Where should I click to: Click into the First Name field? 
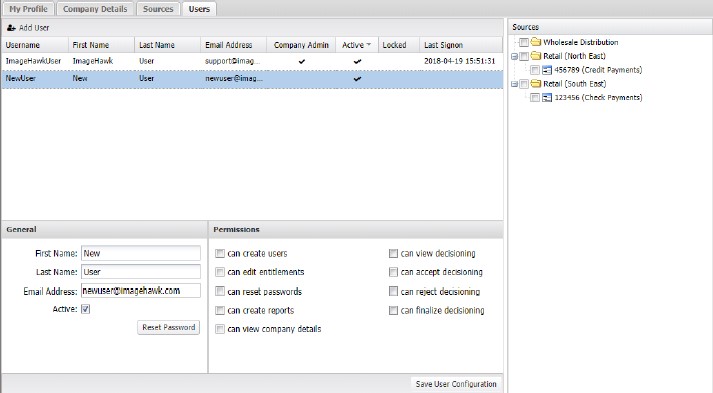click(141, 253)
